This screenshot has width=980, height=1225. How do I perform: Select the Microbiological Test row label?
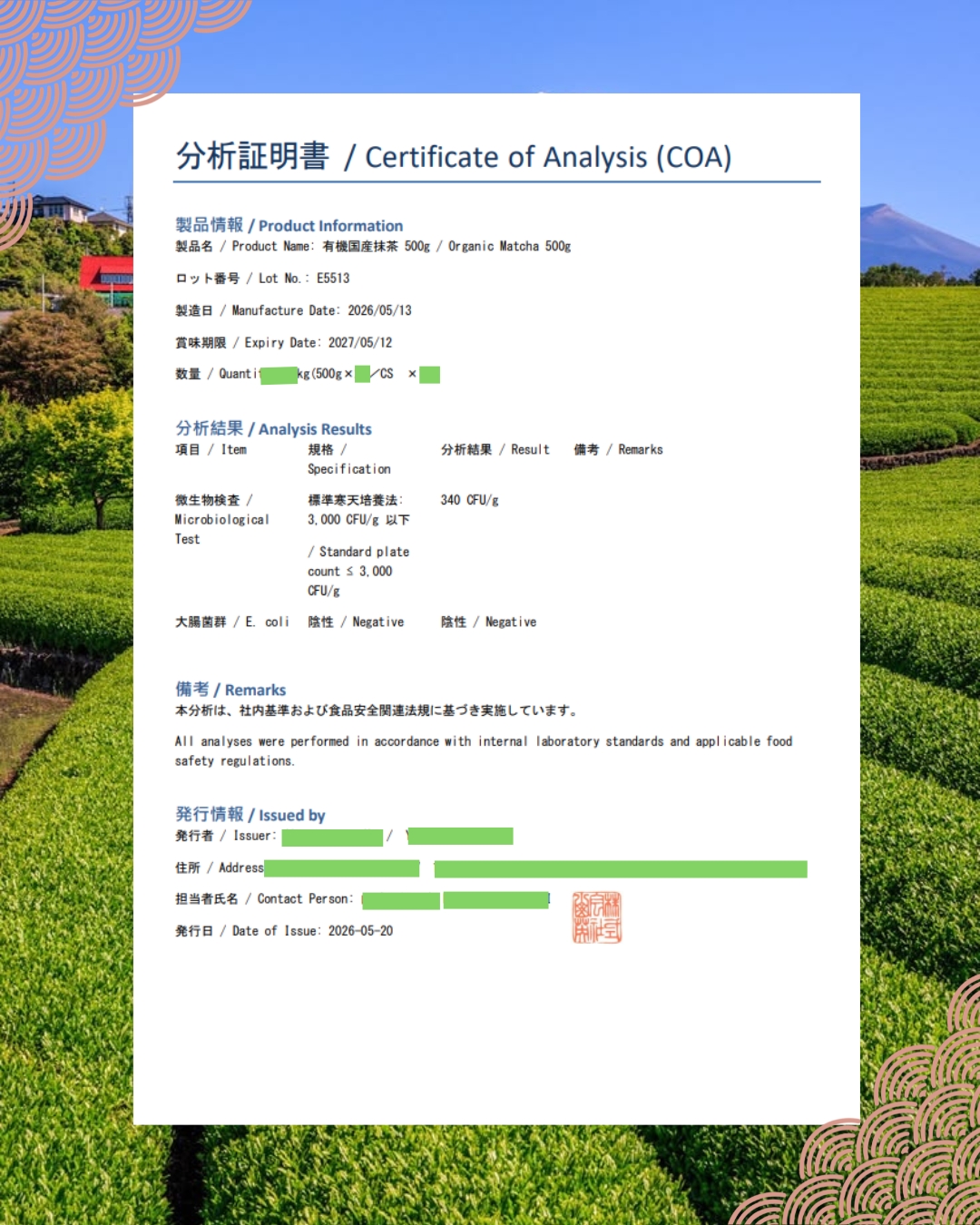pos(221,519)
